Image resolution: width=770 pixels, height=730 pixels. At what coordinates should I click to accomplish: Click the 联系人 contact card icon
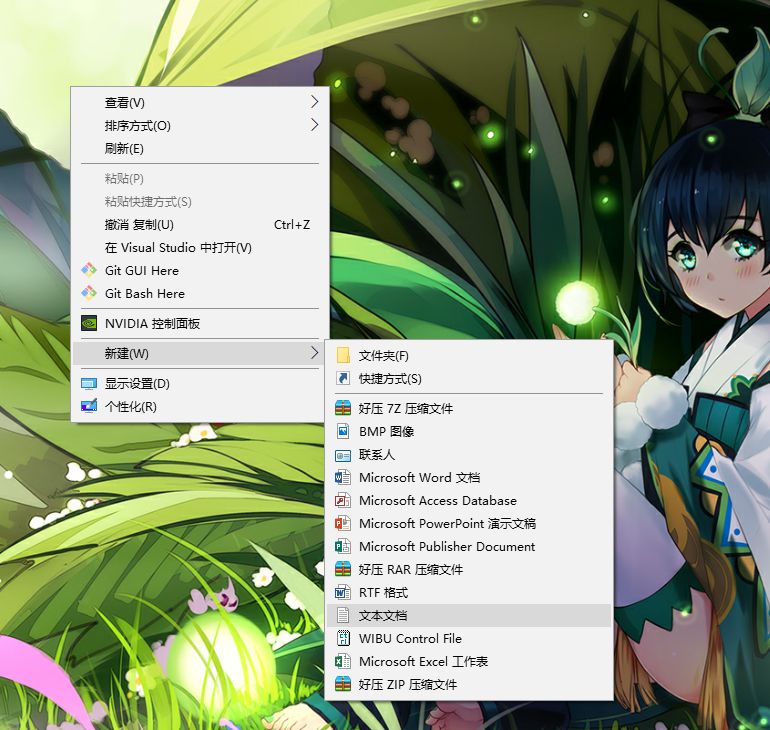[x=343, y=455]
